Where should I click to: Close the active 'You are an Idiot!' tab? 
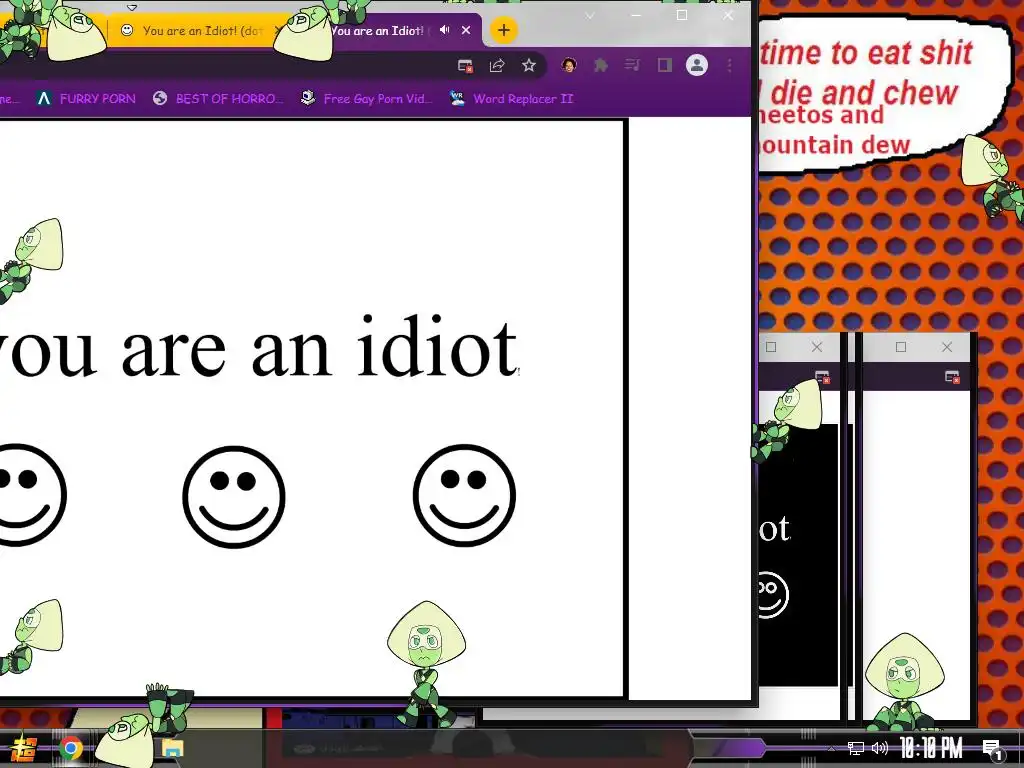pyautogui.click(x=466, y=30)
